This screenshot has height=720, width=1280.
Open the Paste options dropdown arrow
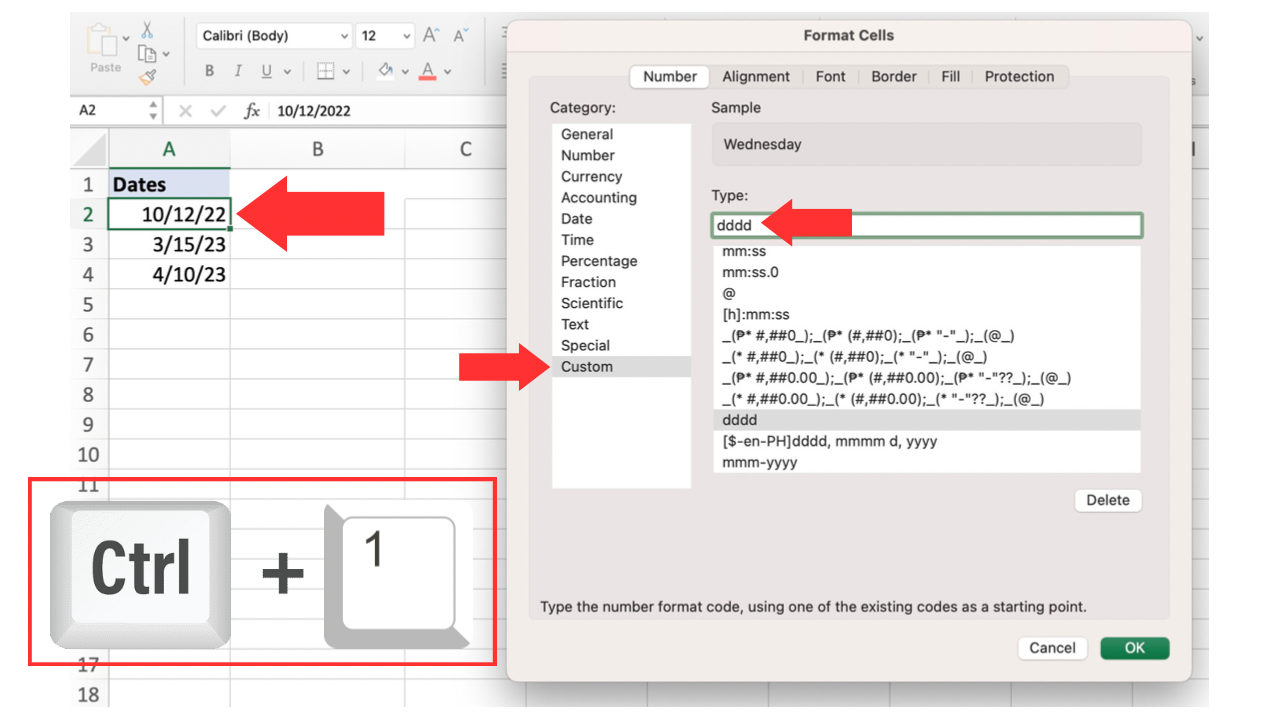[127, 39]
